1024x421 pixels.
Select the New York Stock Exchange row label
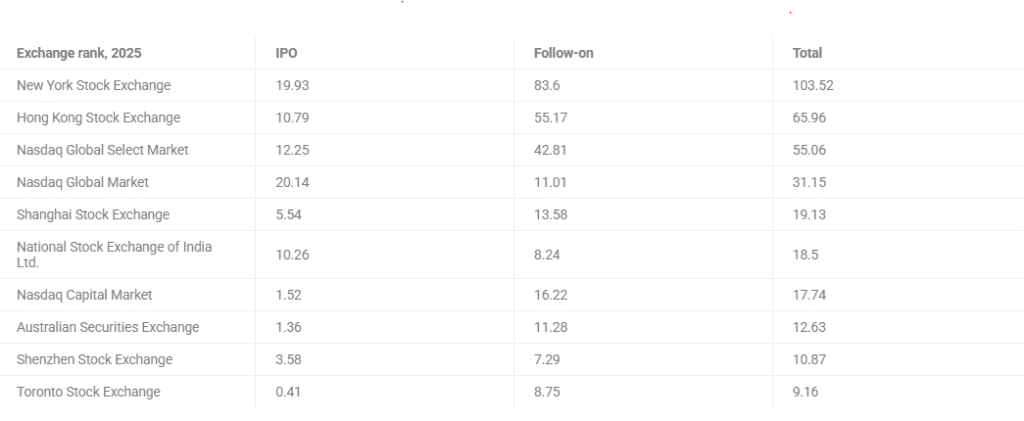(x=94, y=85)
